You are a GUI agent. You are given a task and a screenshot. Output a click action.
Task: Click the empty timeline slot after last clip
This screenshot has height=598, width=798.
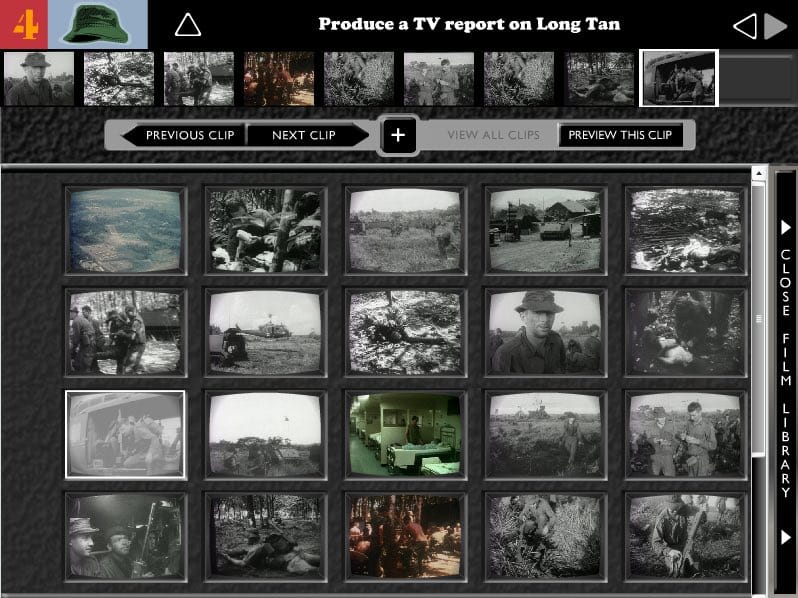(756, 79)
